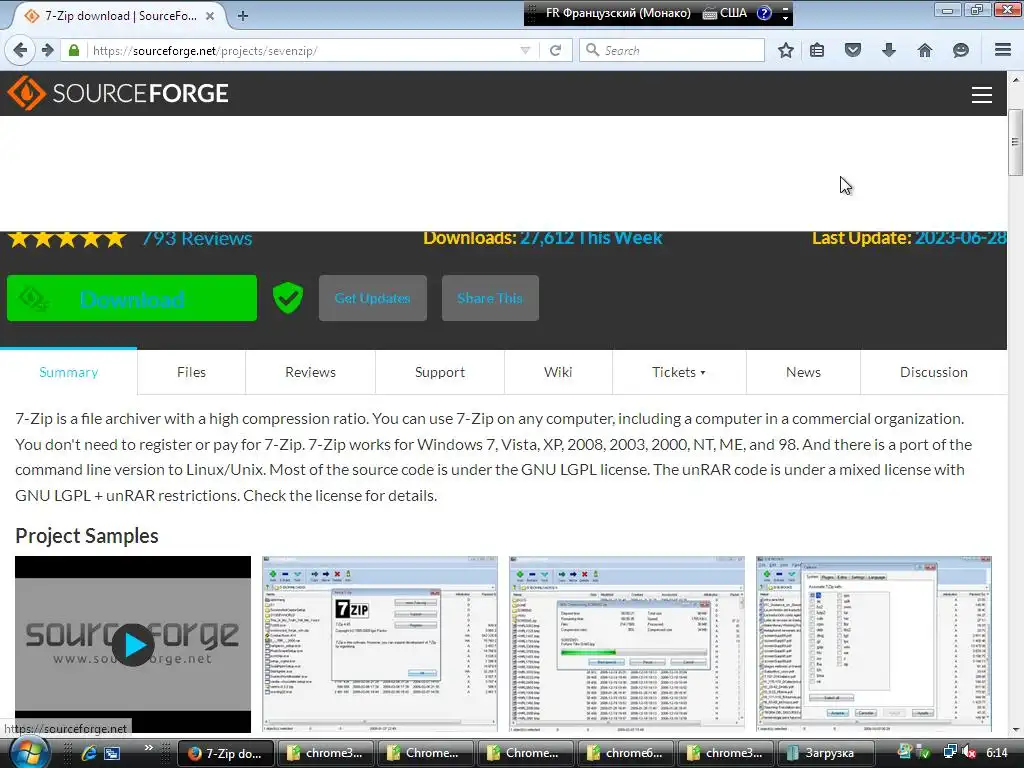
Task: Select FR Французский input language
Action: 618,12
